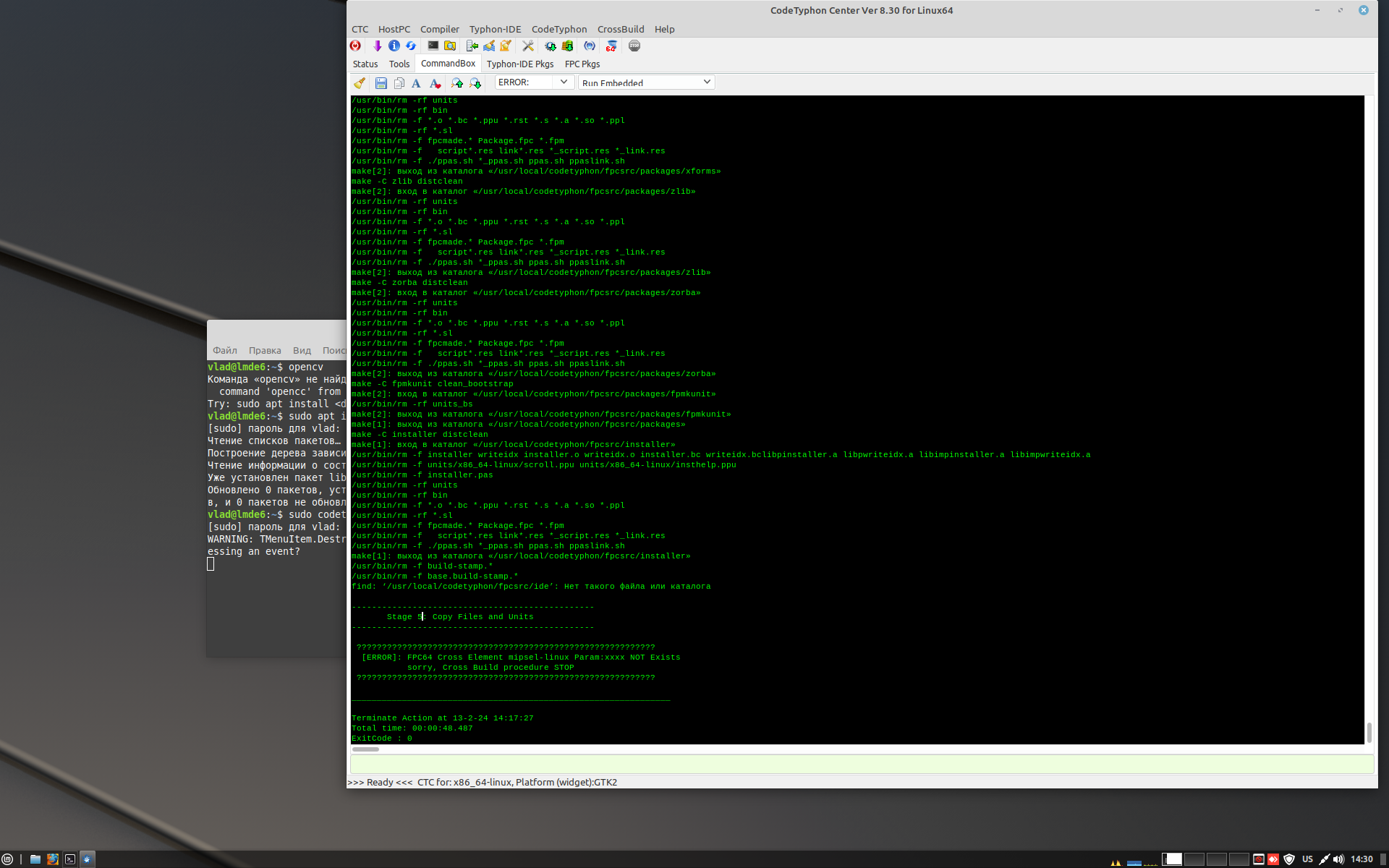Open the Typhon-IDE menu
The image size is (1389, 868).
(495, 29)
